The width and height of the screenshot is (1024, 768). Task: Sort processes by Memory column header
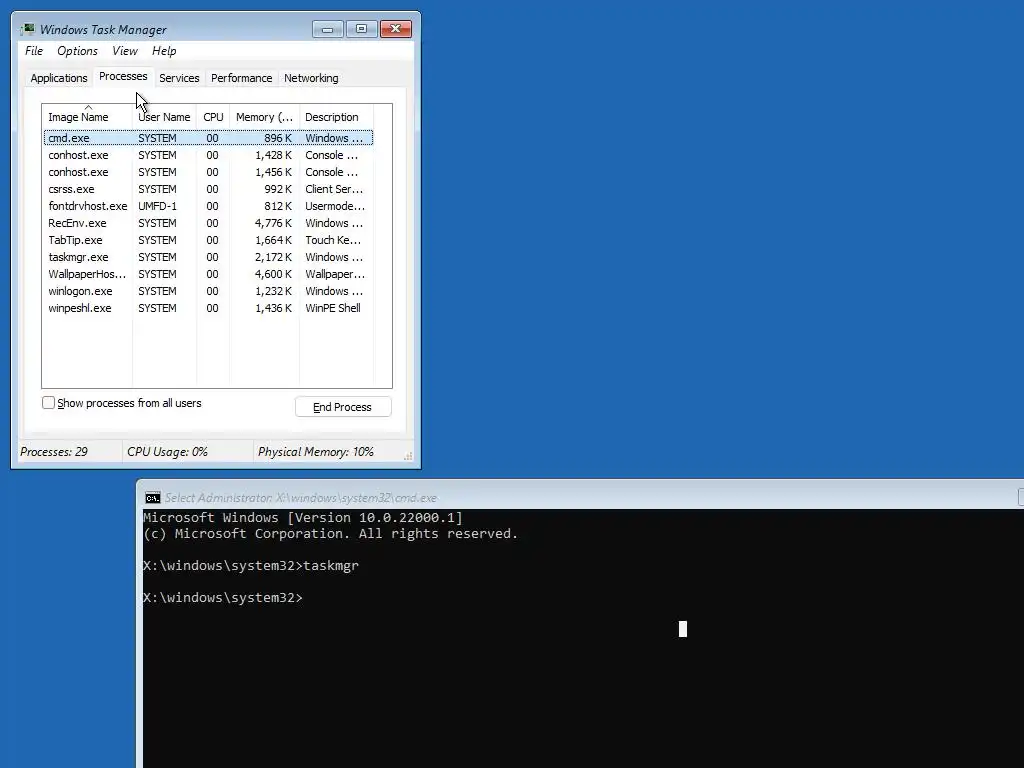click(x=264, y=118)
